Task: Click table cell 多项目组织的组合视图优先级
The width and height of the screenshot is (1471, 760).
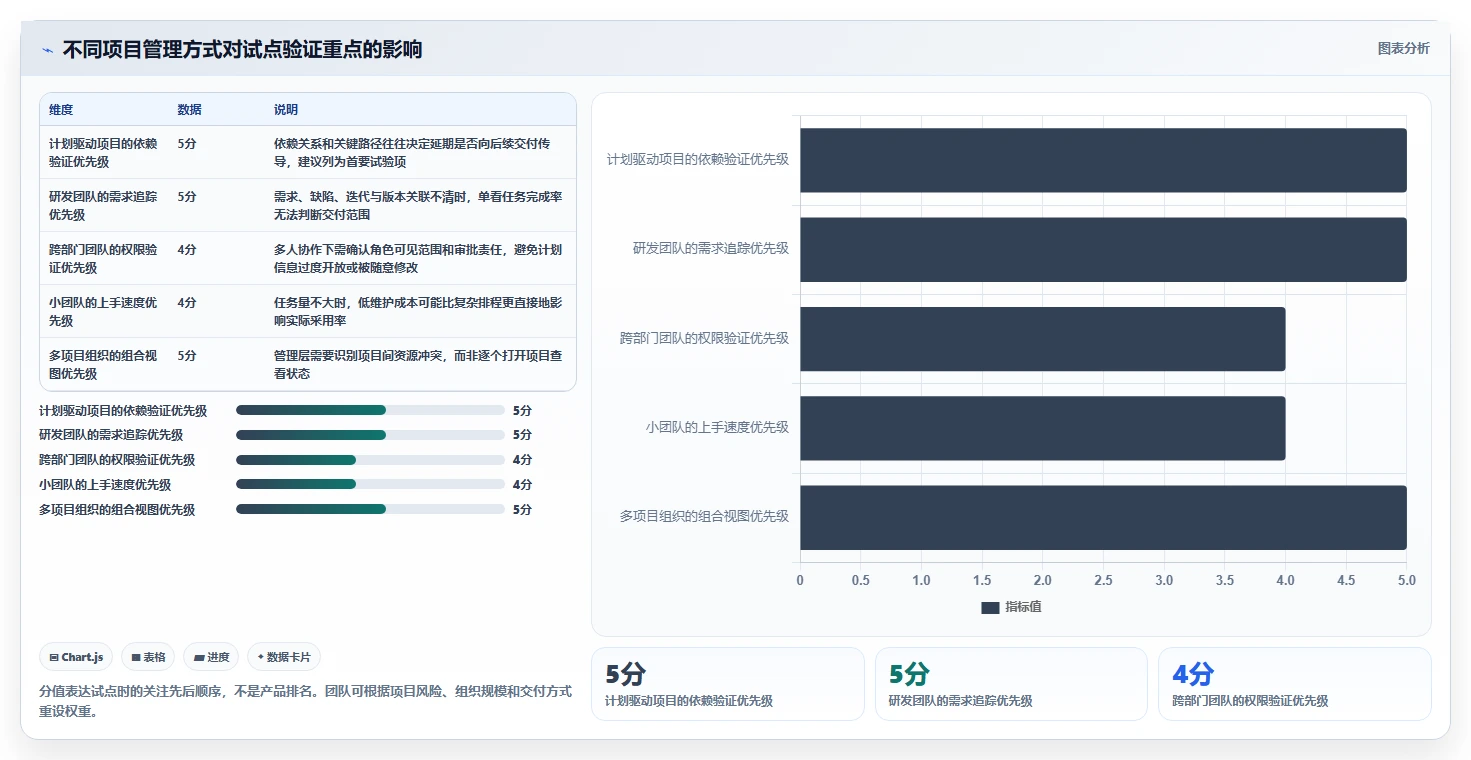Action: click(x=103, y=364)
